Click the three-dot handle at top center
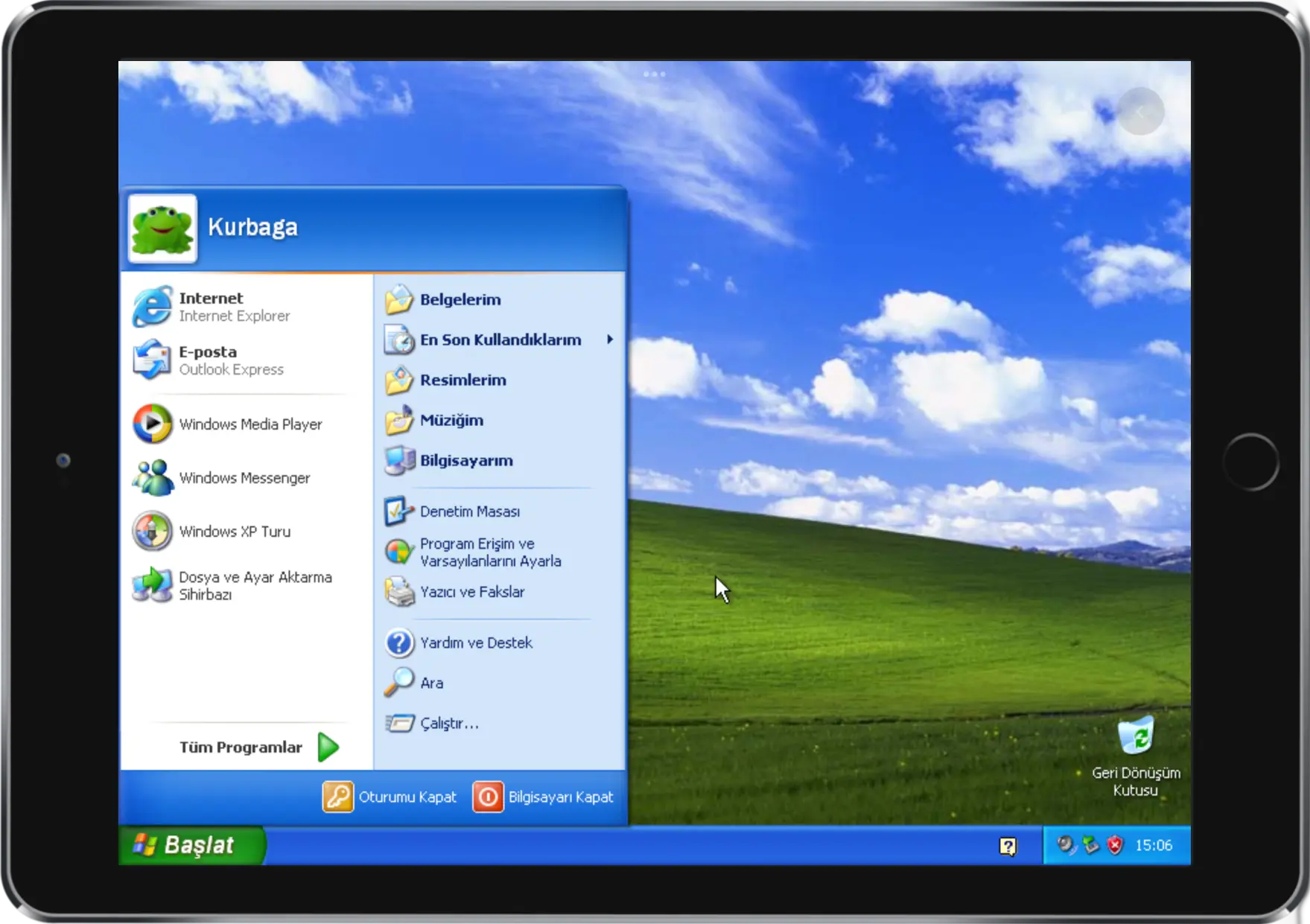 click(655, 74)
